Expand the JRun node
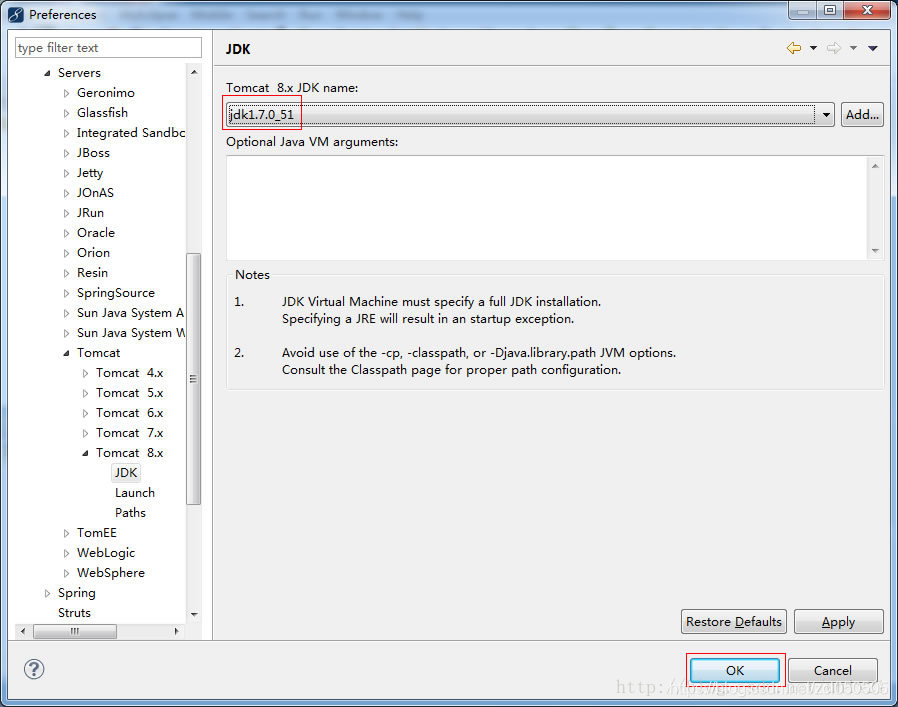The width and height of the screenshot is (898, 707). tap(66, 214)
